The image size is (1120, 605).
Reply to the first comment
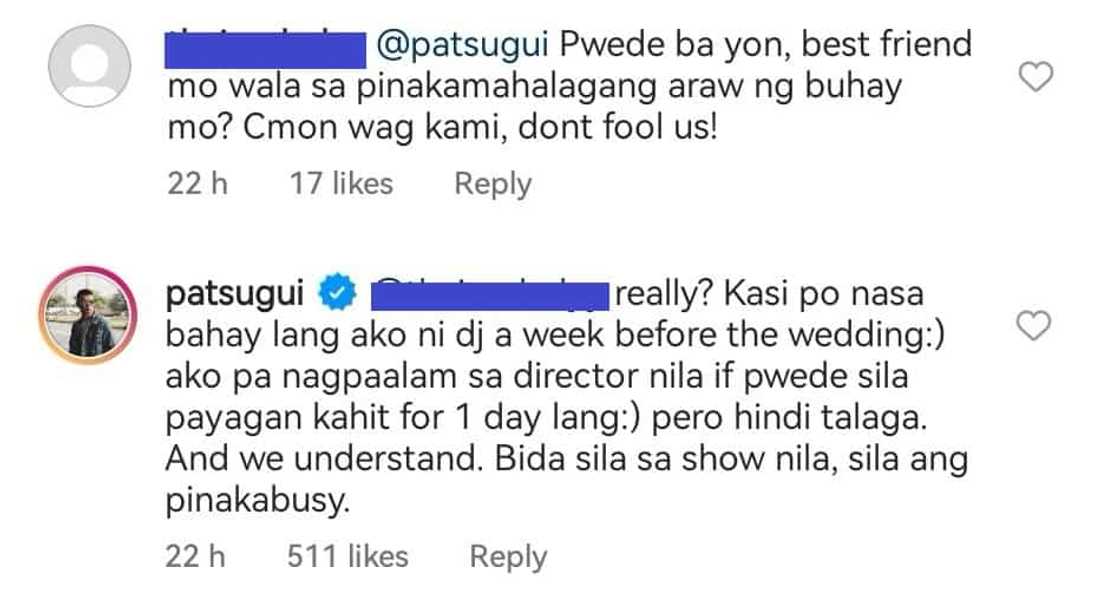coord(493,184)
